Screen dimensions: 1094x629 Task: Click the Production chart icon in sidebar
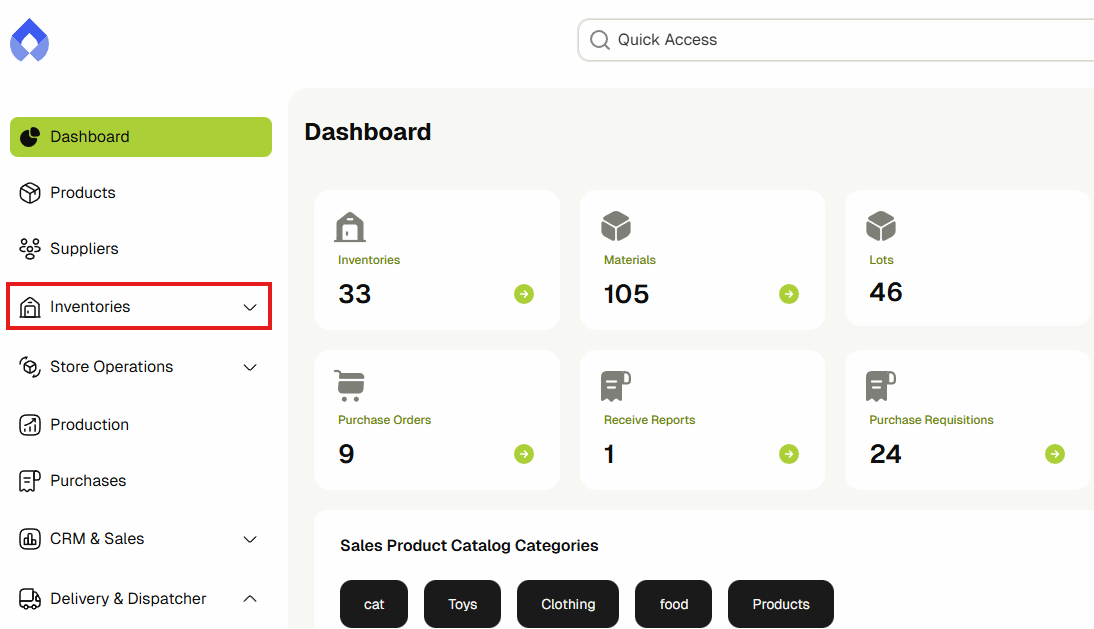point(30,425)
